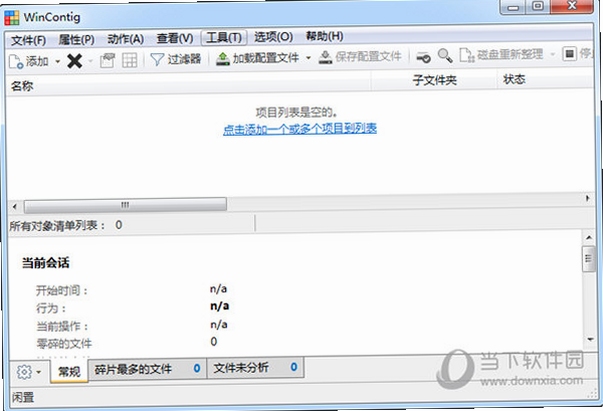603x411 pixels.
Task: Click the horizontal scrollbar left arrow
Action: pos(15,206)
